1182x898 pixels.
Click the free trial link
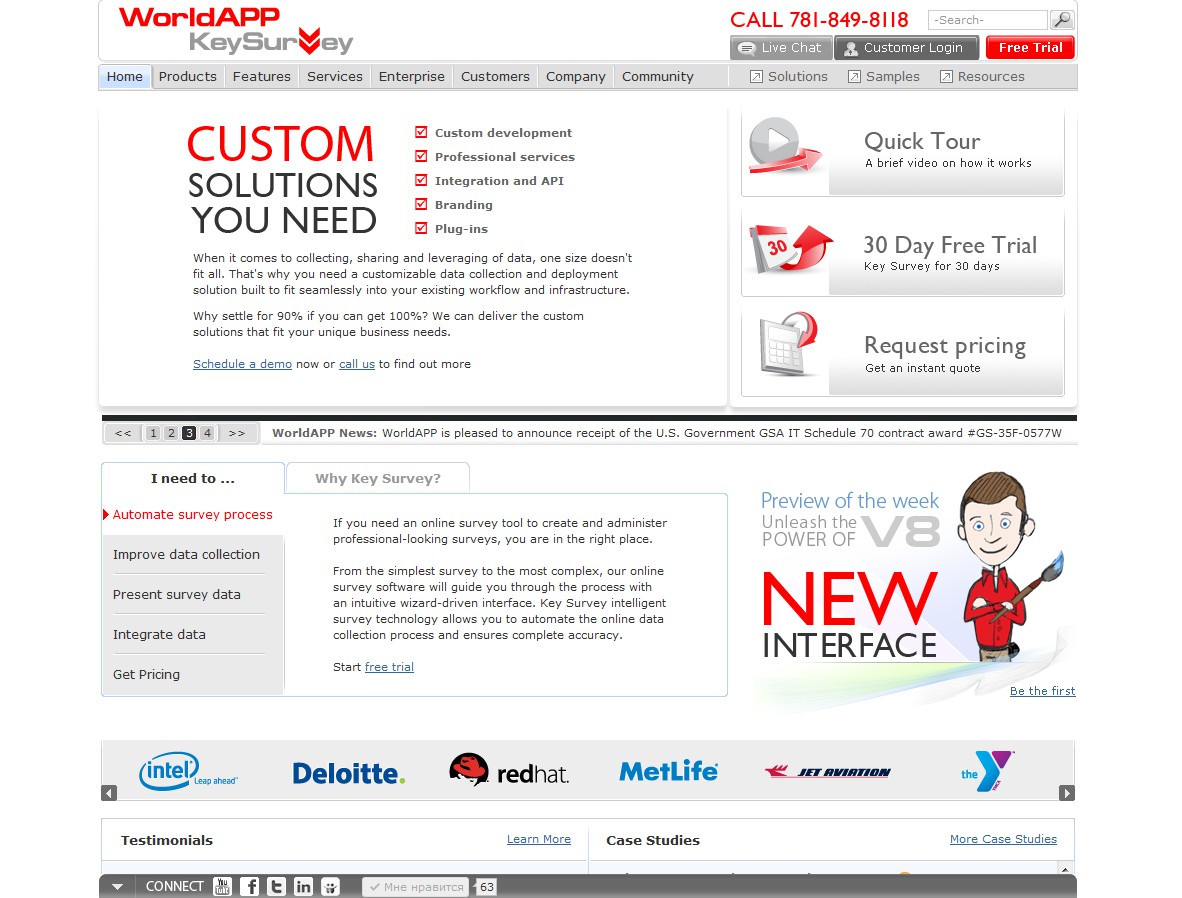[x=389, y=667]
